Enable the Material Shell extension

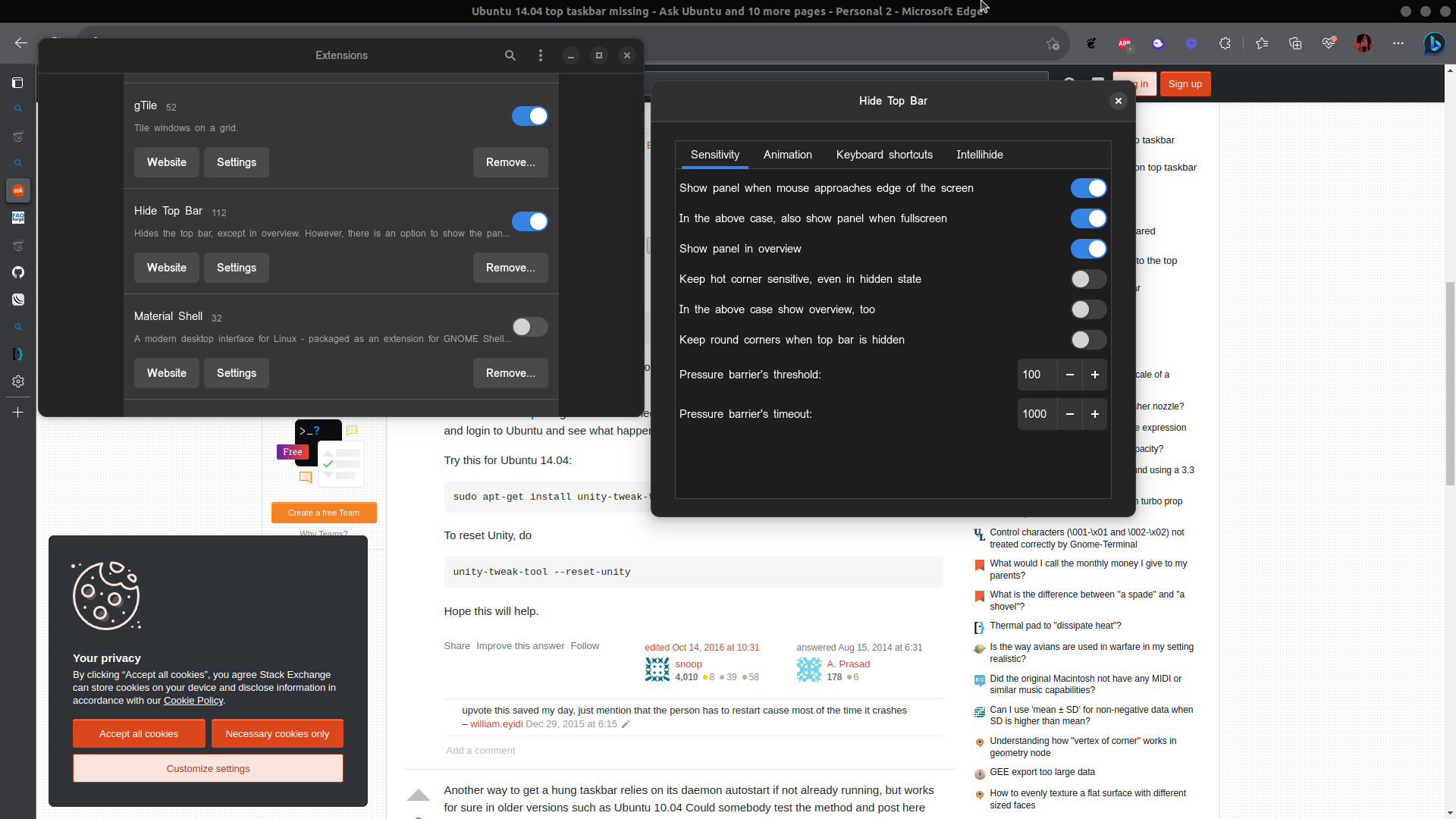click(529, 327)
